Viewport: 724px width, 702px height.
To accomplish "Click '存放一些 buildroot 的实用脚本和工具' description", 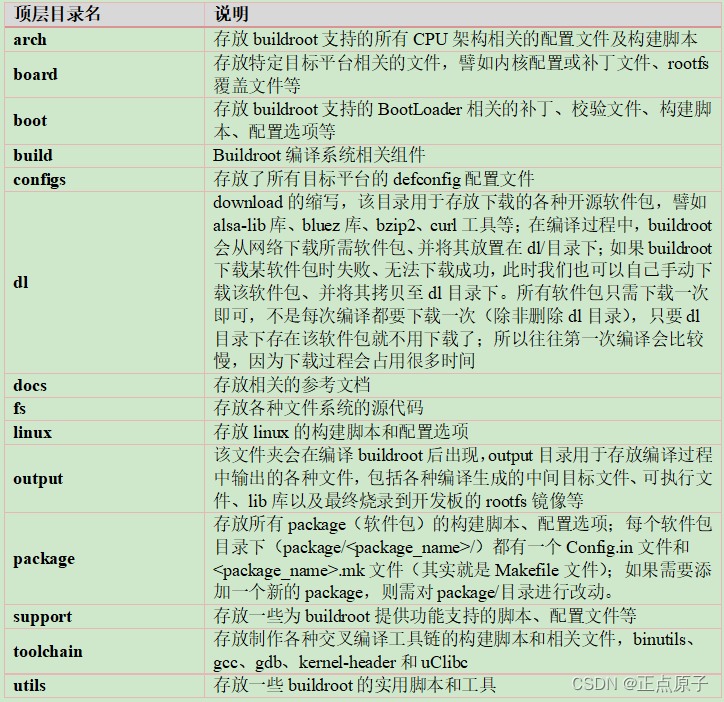I will click(x=463, y=685).
